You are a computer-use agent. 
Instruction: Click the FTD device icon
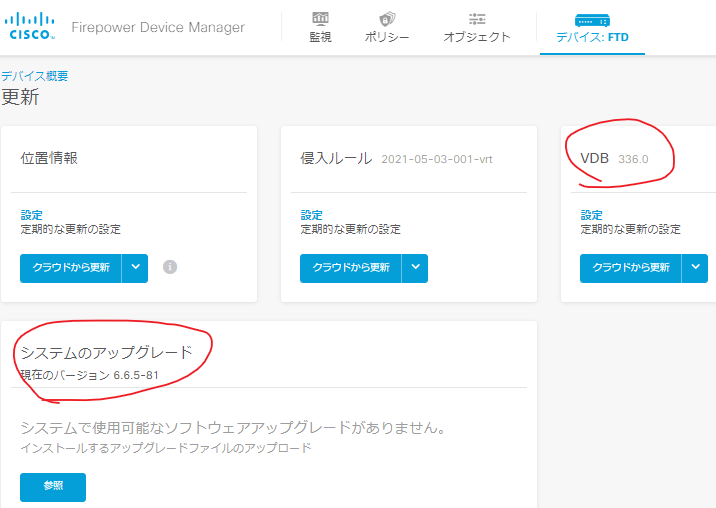592,21
